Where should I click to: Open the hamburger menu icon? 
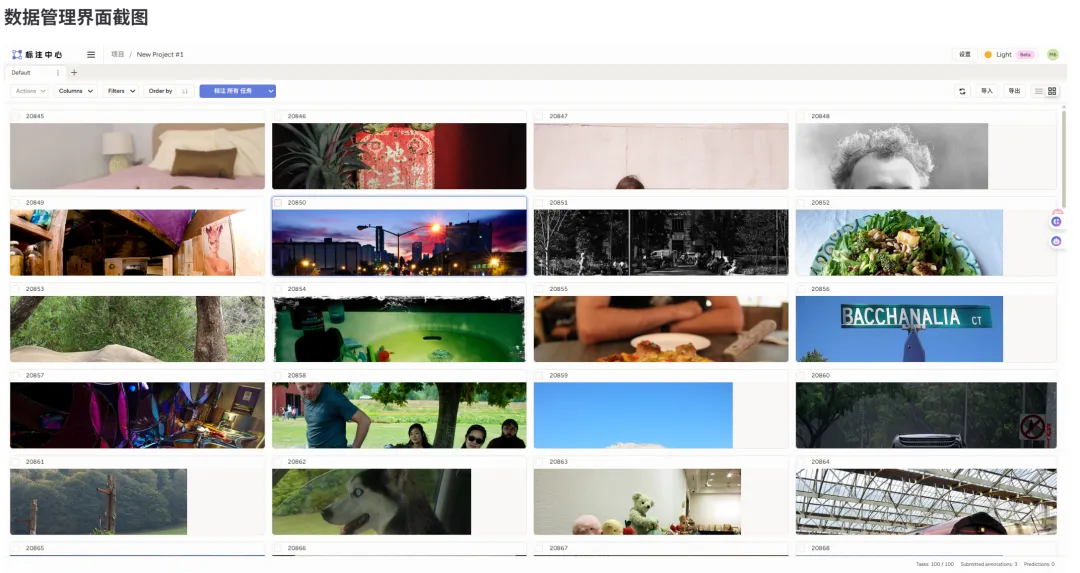pos(91,54)
